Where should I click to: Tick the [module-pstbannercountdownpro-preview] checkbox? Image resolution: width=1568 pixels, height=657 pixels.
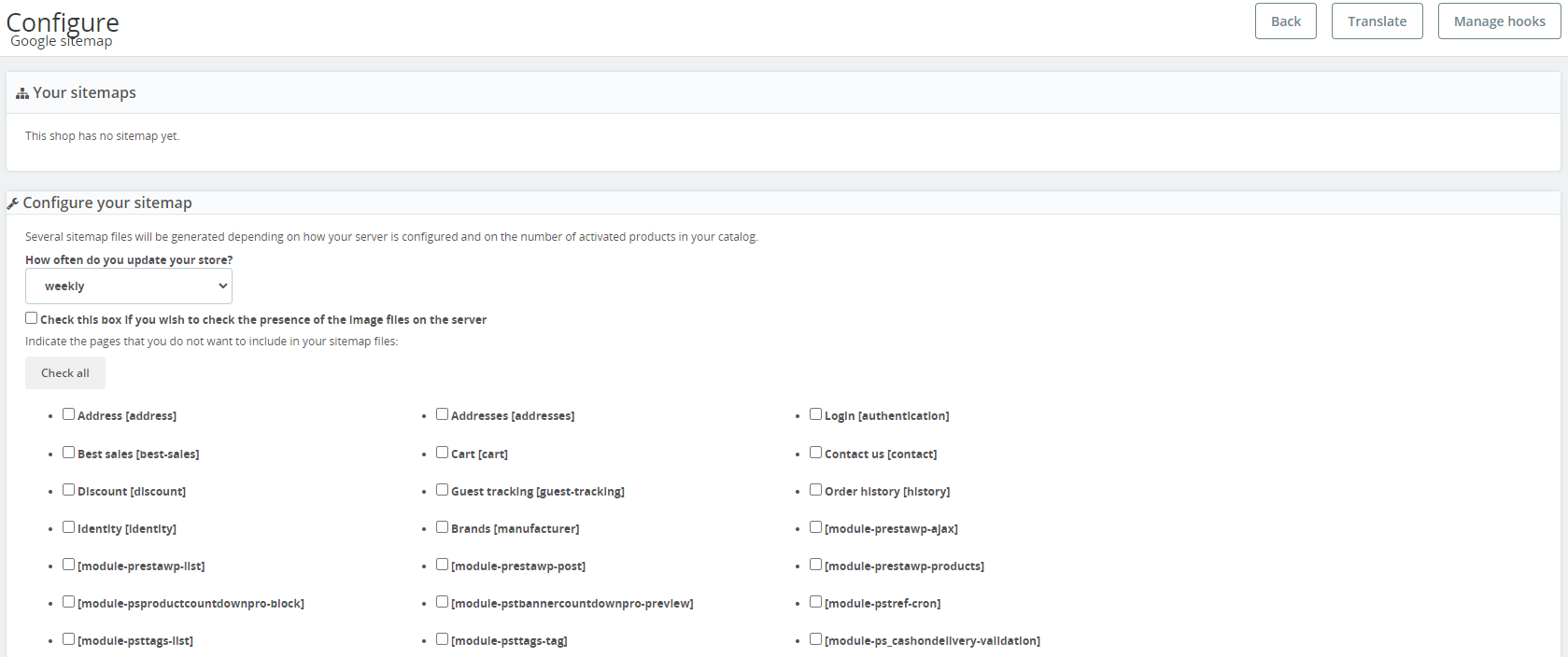pos(443,602)
